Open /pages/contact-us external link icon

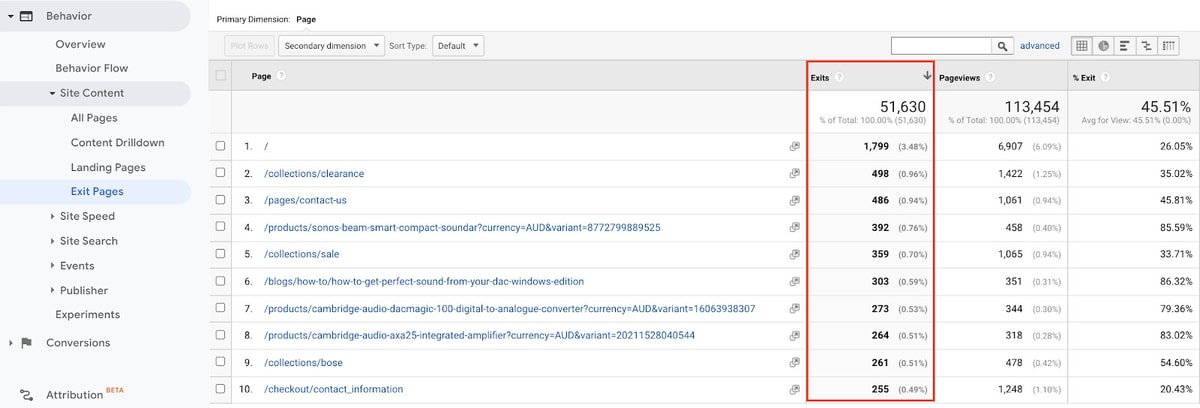pyautogui.click(x=794, y=200)
